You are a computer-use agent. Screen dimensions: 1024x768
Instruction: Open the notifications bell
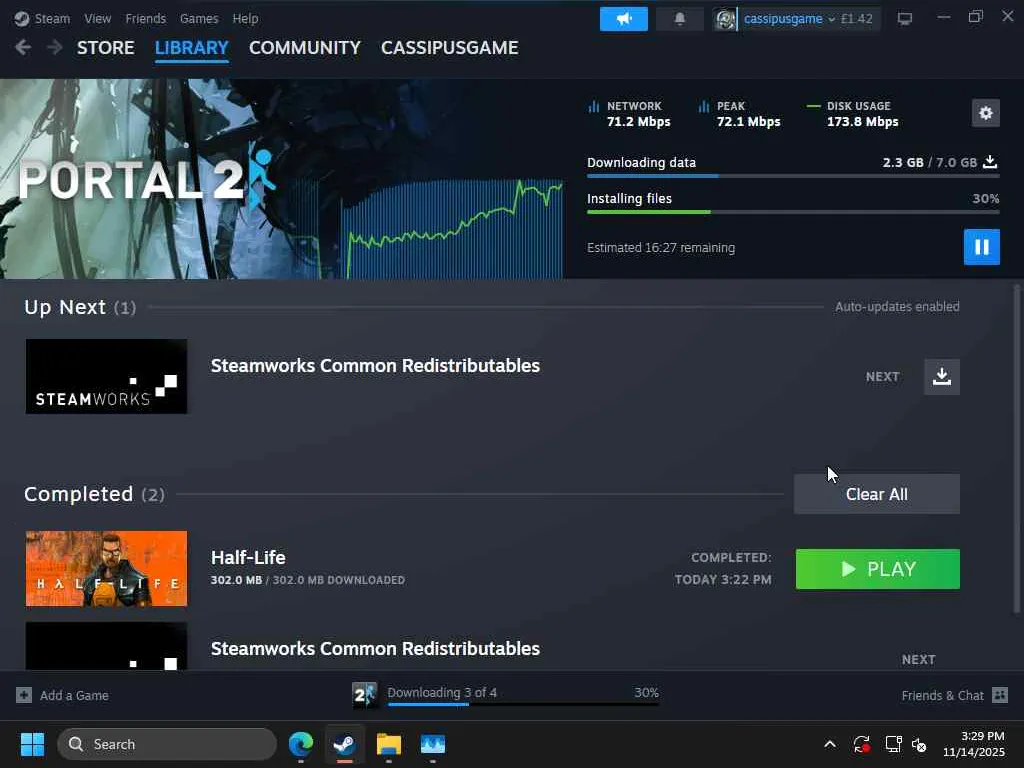tap(680, 19)
